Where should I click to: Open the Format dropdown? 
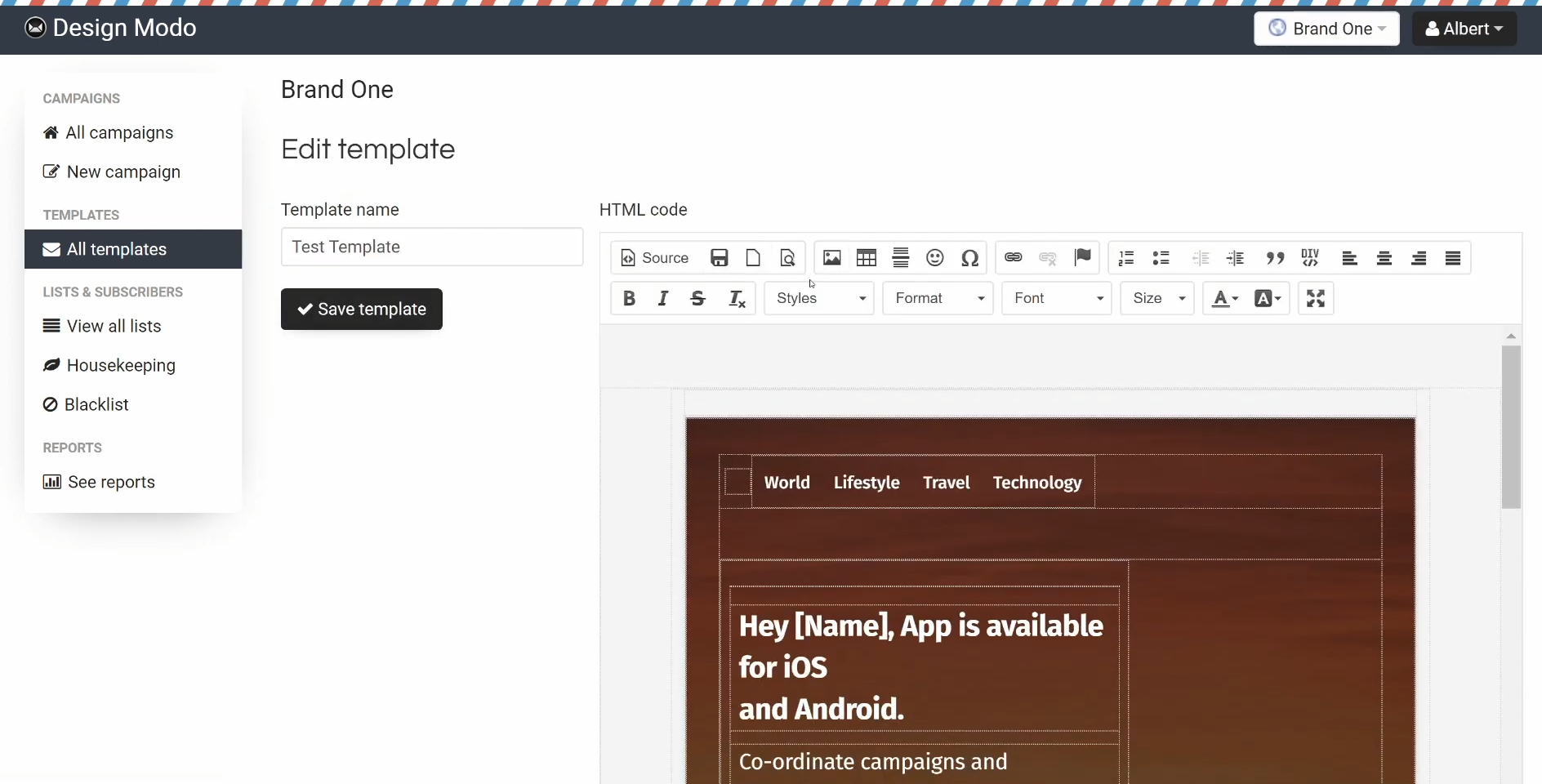pyautogui.click(x=938, y=298)
